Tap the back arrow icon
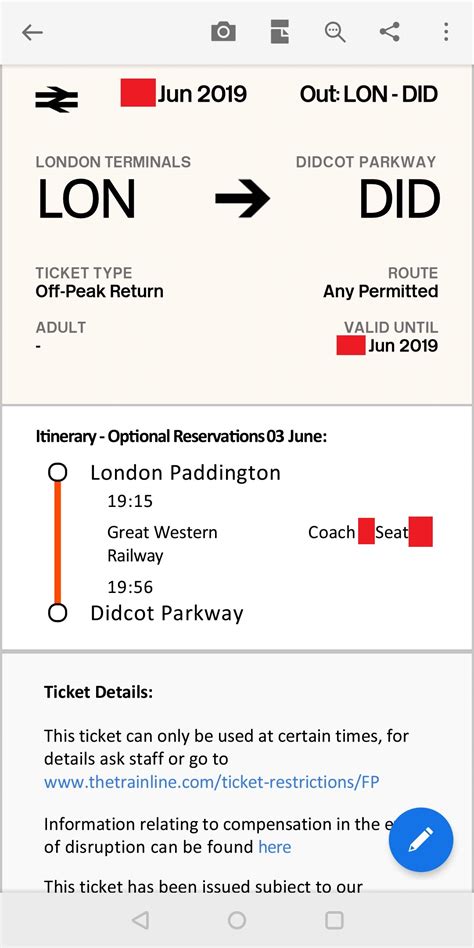The width and height of the screenshot is (474, 948). pyautogui.click(x=32, y=33)
